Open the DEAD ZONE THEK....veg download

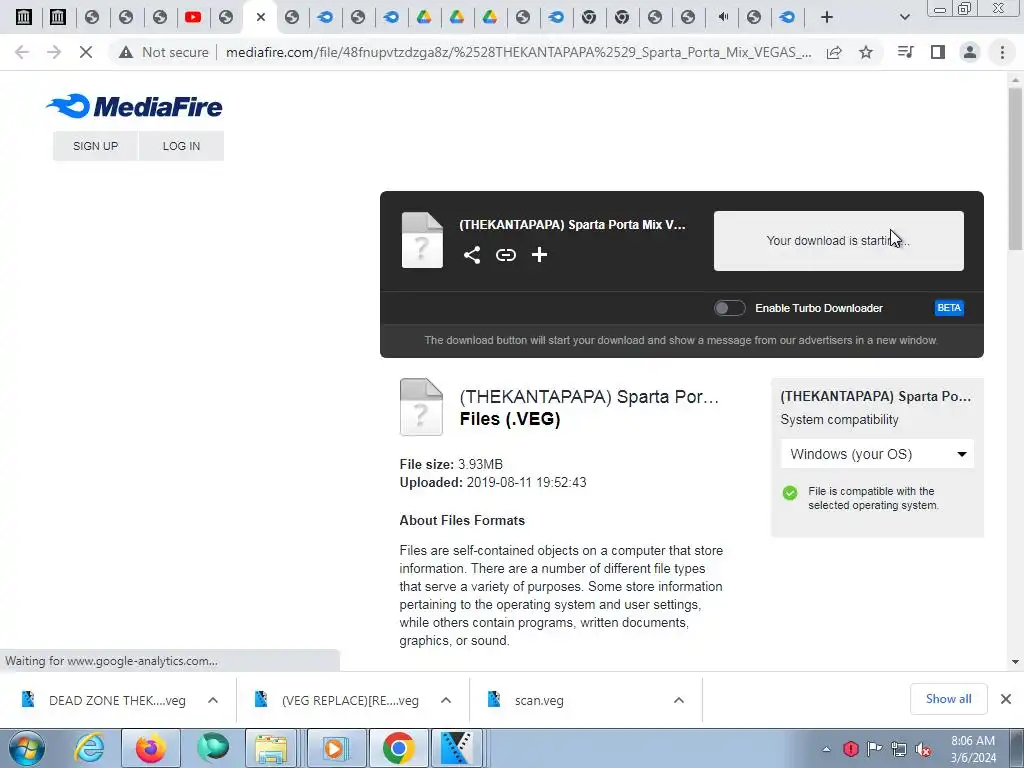point(104,700)
